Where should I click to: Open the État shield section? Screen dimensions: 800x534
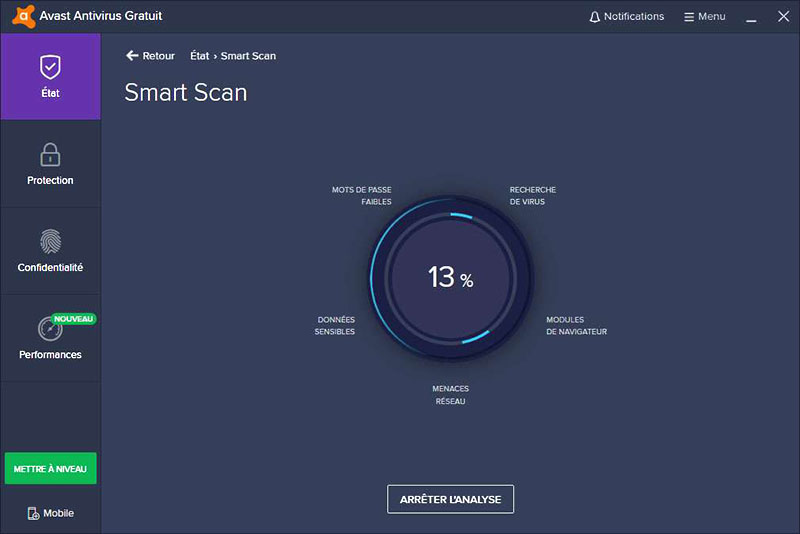51,77
